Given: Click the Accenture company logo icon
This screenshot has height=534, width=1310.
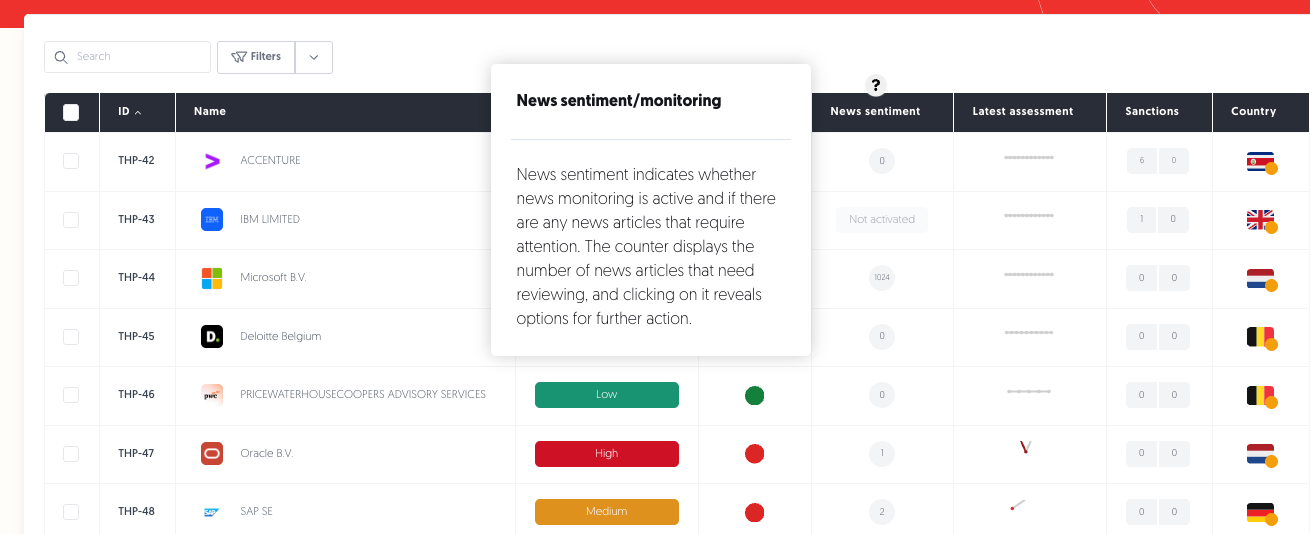Looking at the screenshot, I should pyautogui.click(x=212, y=161).
